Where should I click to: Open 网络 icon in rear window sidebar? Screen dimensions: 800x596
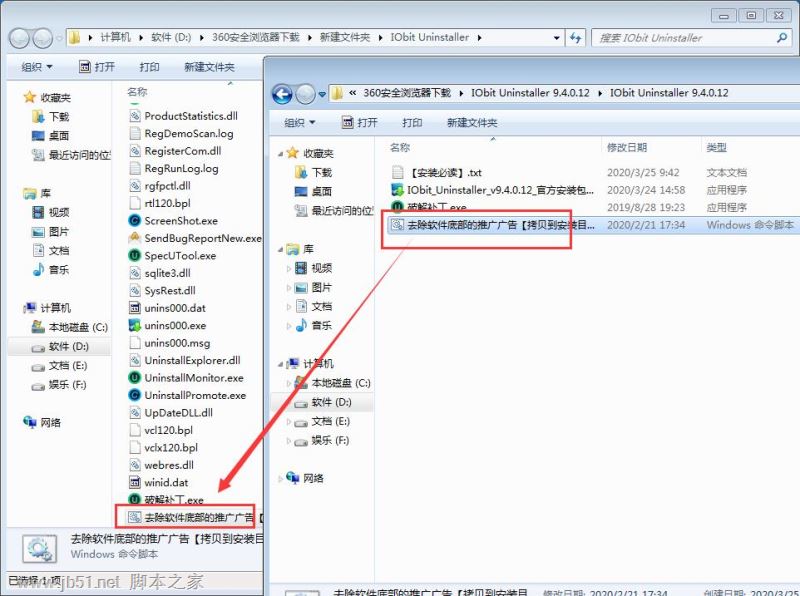(30, 422)
